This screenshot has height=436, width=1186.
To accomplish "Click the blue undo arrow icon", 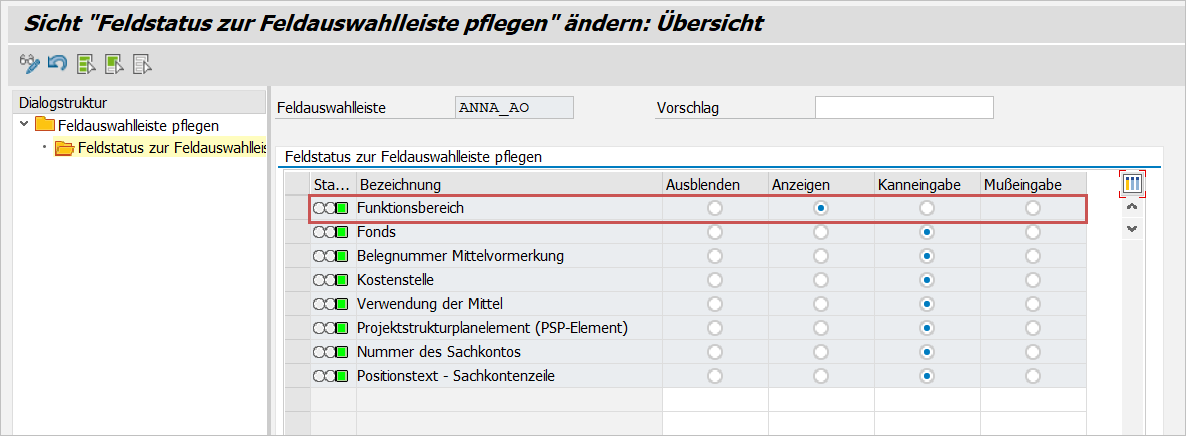I will click(x=57, y=65).
